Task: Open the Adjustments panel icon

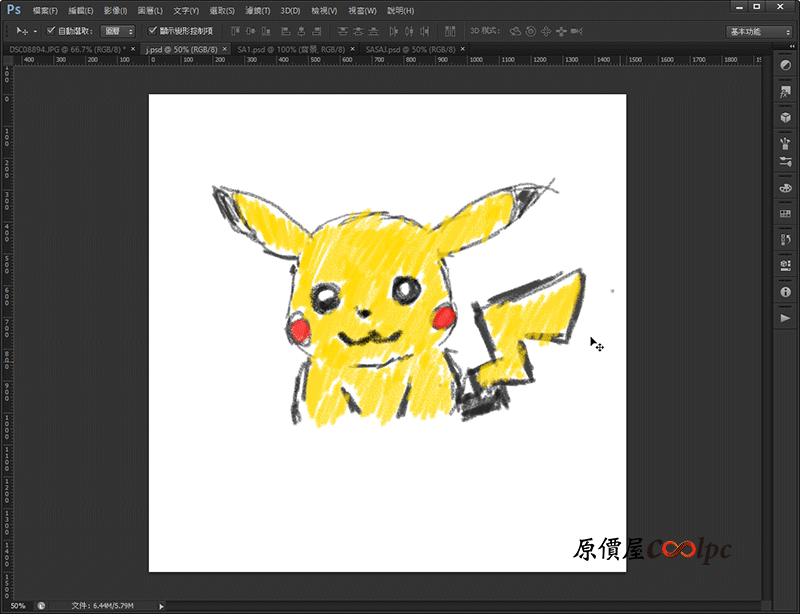Action: pos(785,65)
